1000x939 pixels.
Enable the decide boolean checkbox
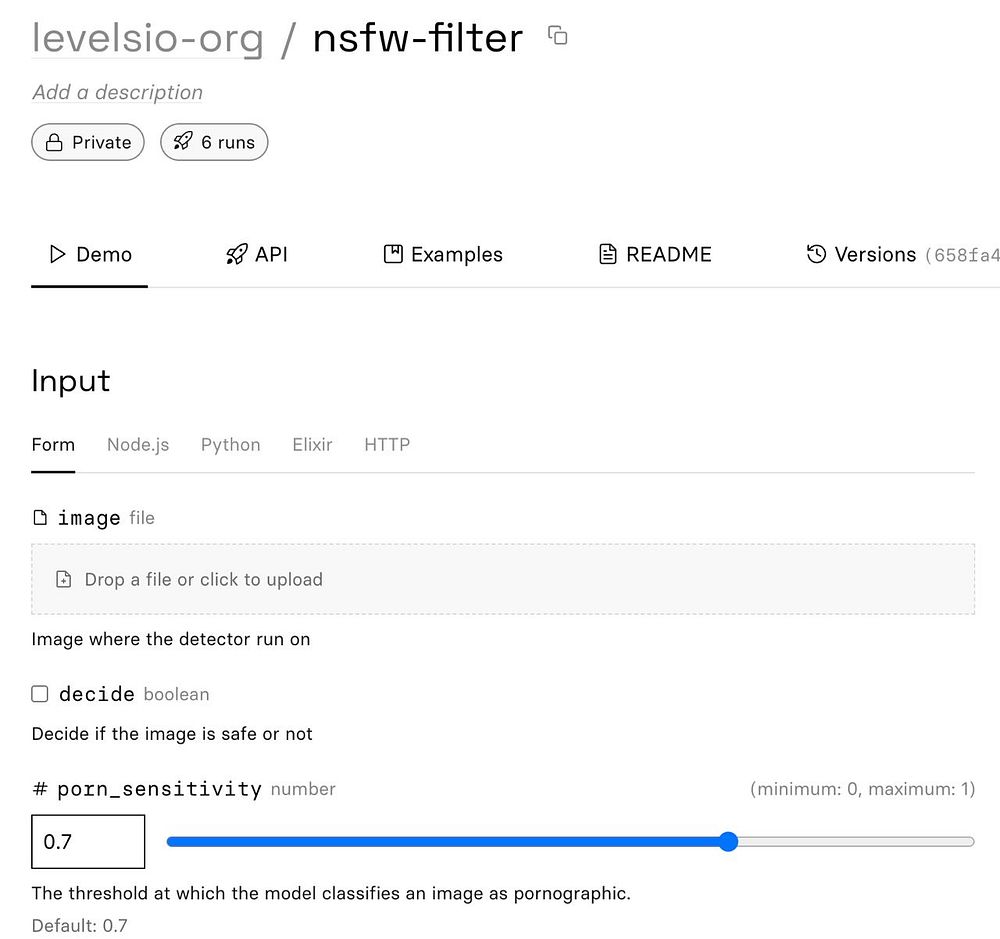(x=40, y=694)
